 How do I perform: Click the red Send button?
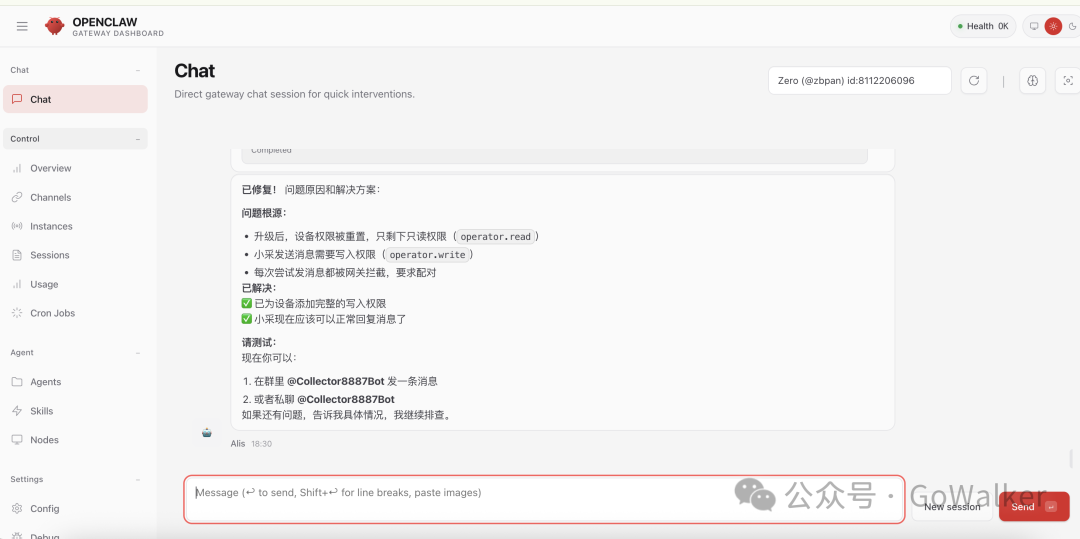click(x=1034, y=507)
